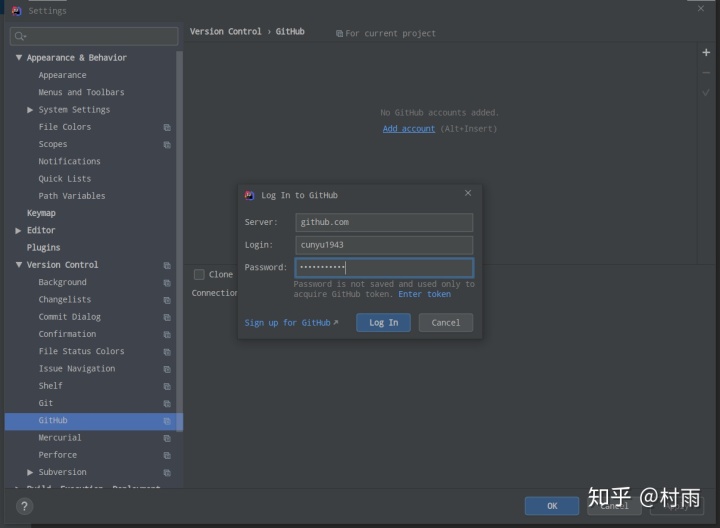Viewport: 720px width, 528px height.
Task: Click the checkmark icon to set the default account
Action: [706, 93]
